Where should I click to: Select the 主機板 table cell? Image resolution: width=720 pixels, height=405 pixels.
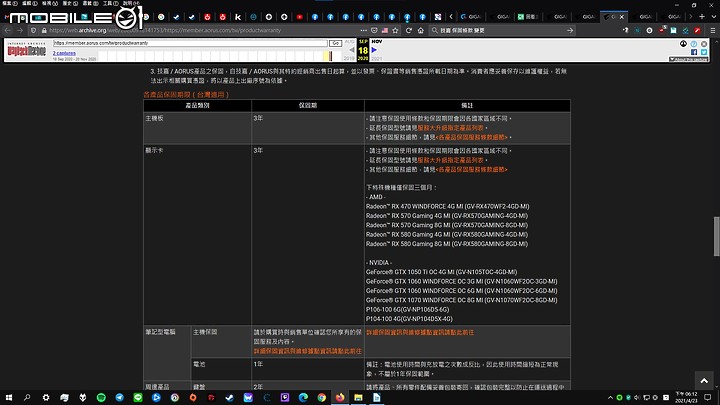[x=197, y=128]
